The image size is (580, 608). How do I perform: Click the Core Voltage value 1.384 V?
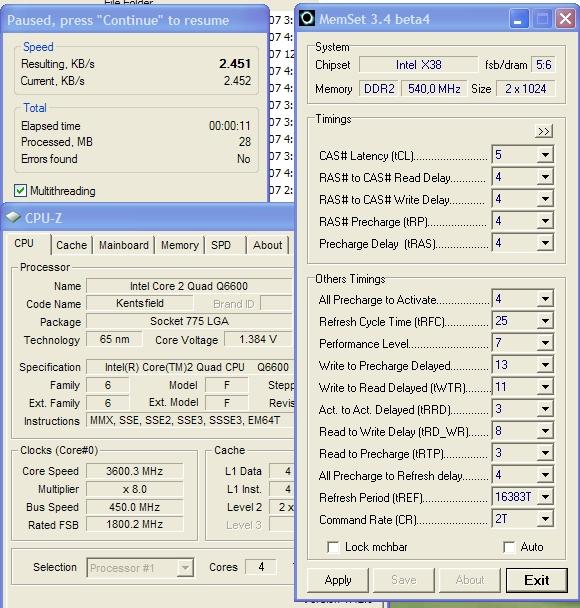tap(258, 340)
